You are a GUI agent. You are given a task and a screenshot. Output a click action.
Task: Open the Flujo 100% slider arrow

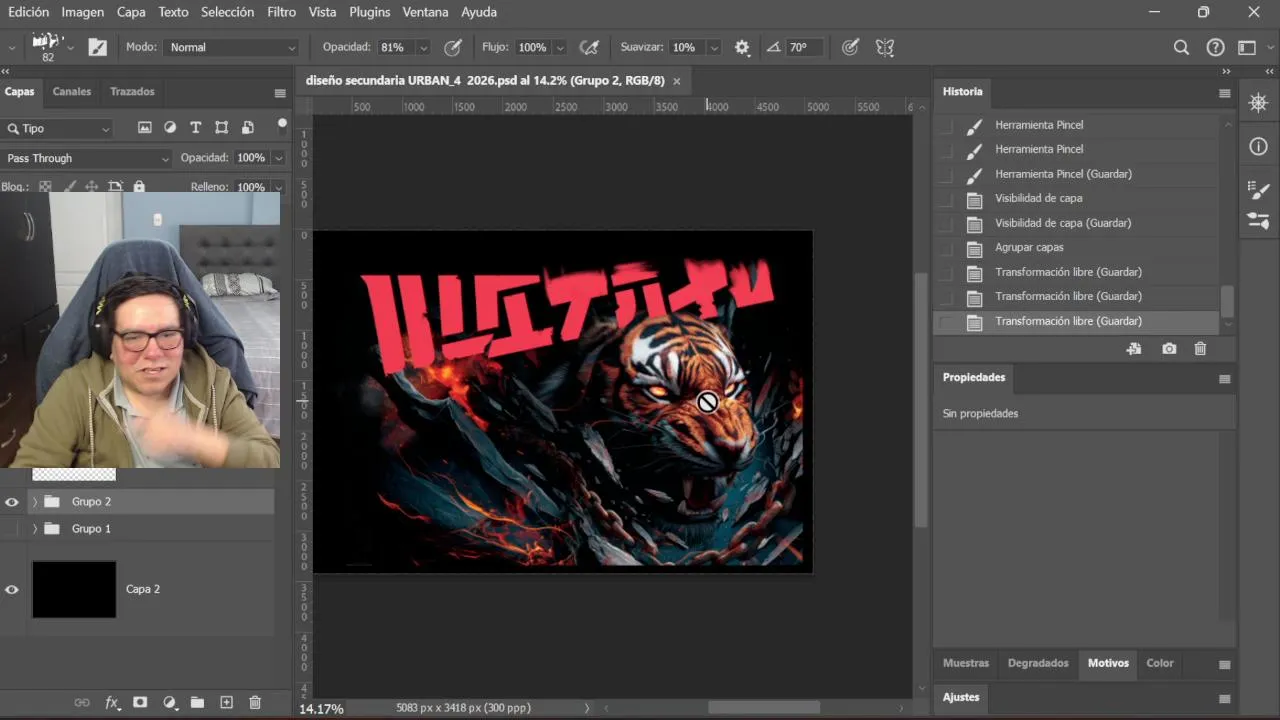[x=560, y=47]
